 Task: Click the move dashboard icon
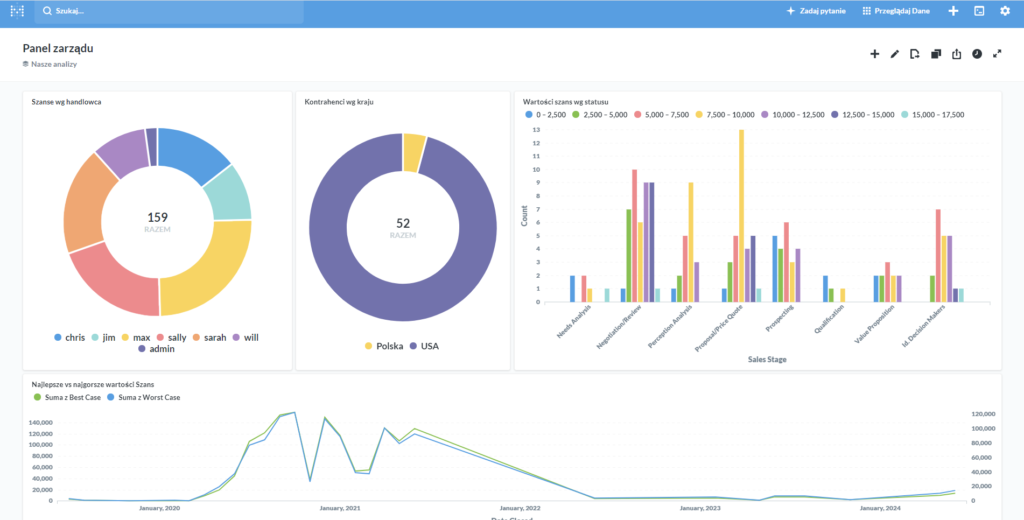tap(915, 54)
